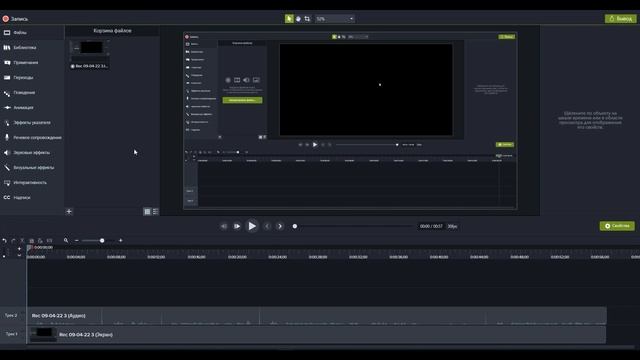The width and height of the screenshot is (640, 360).
Task: Step forward one frame in playback
Action: [237, 226]
